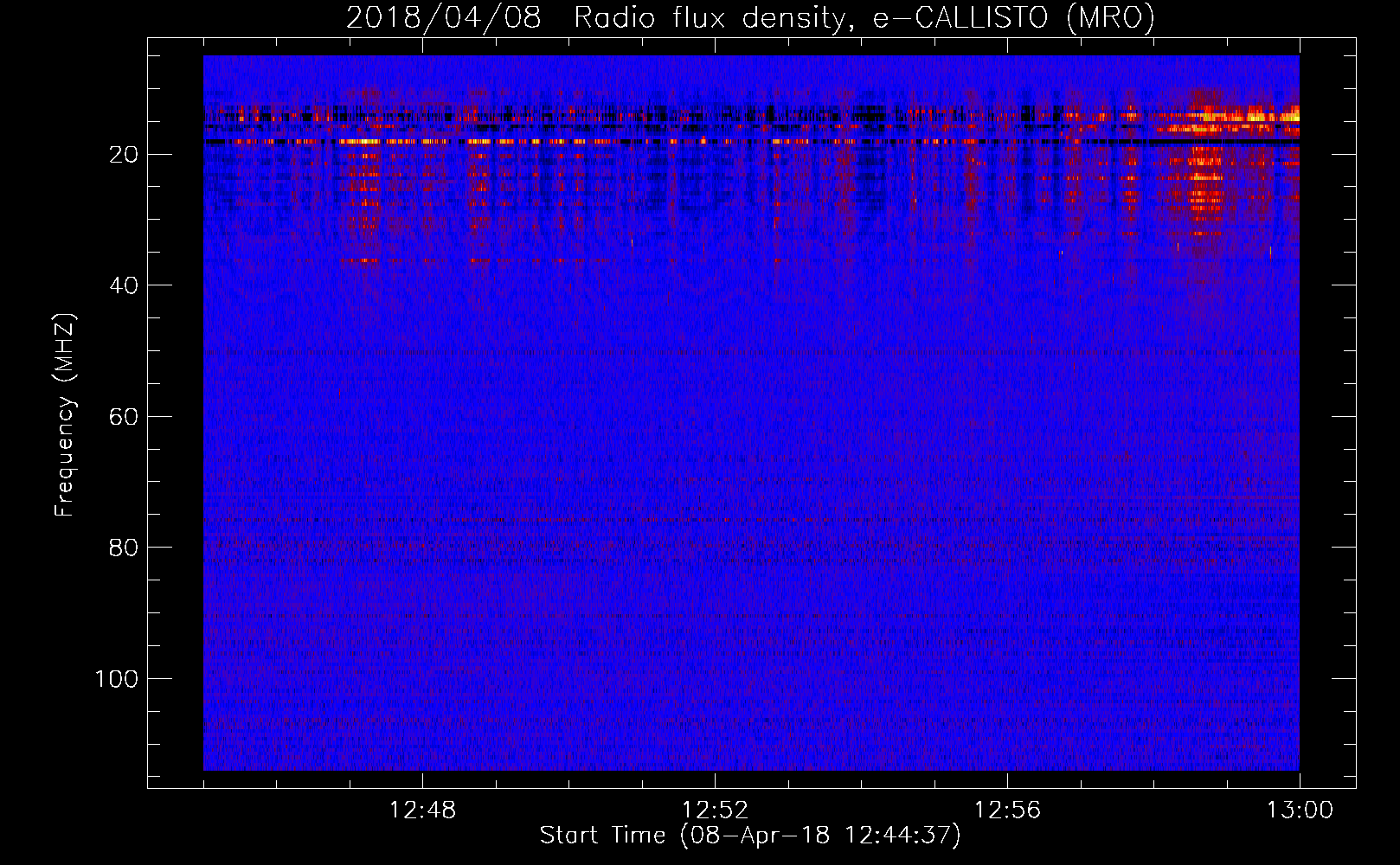Click the date '2018/04/08' in the title

[444, 17]
